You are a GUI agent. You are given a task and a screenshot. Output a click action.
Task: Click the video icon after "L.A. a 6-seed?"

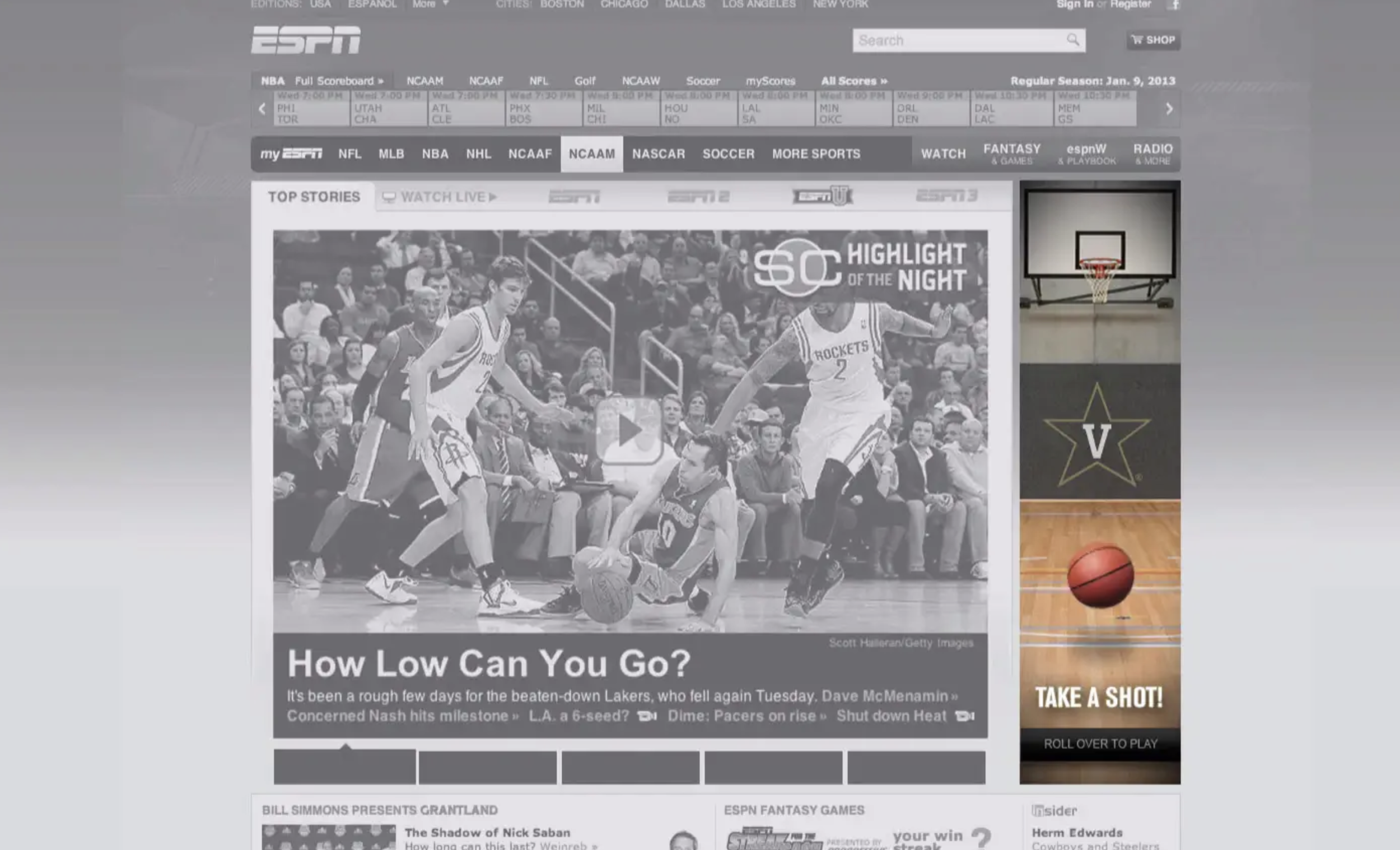647,716
